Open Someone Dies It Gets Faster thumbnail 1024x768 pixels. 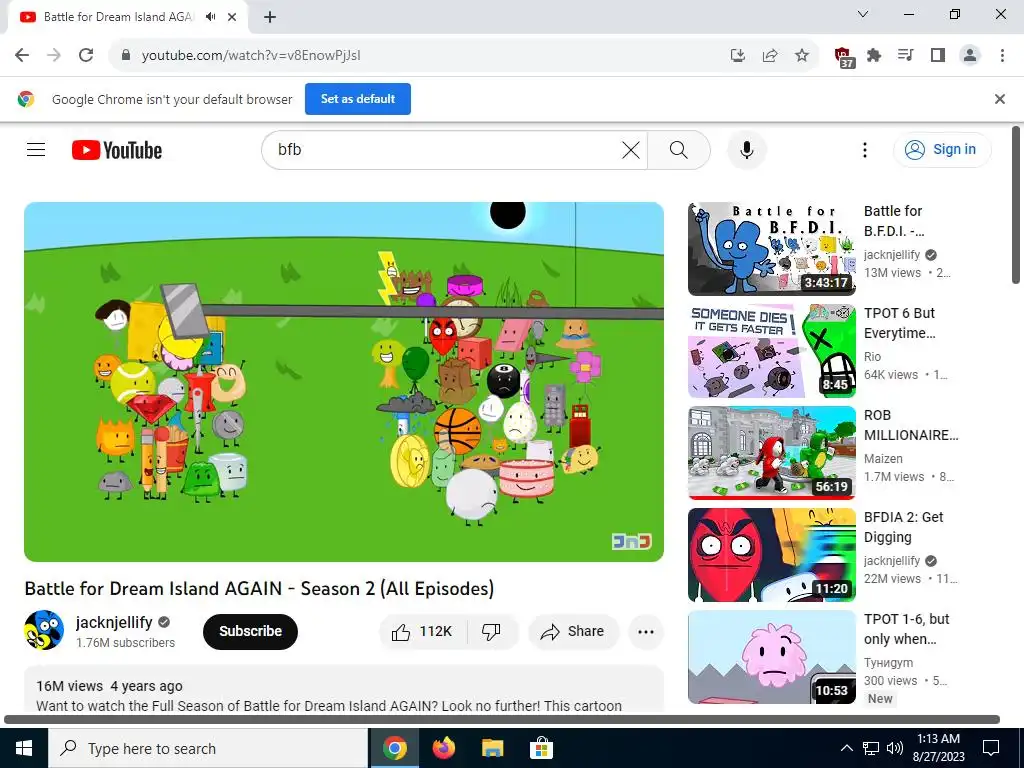tap(771, 351)
